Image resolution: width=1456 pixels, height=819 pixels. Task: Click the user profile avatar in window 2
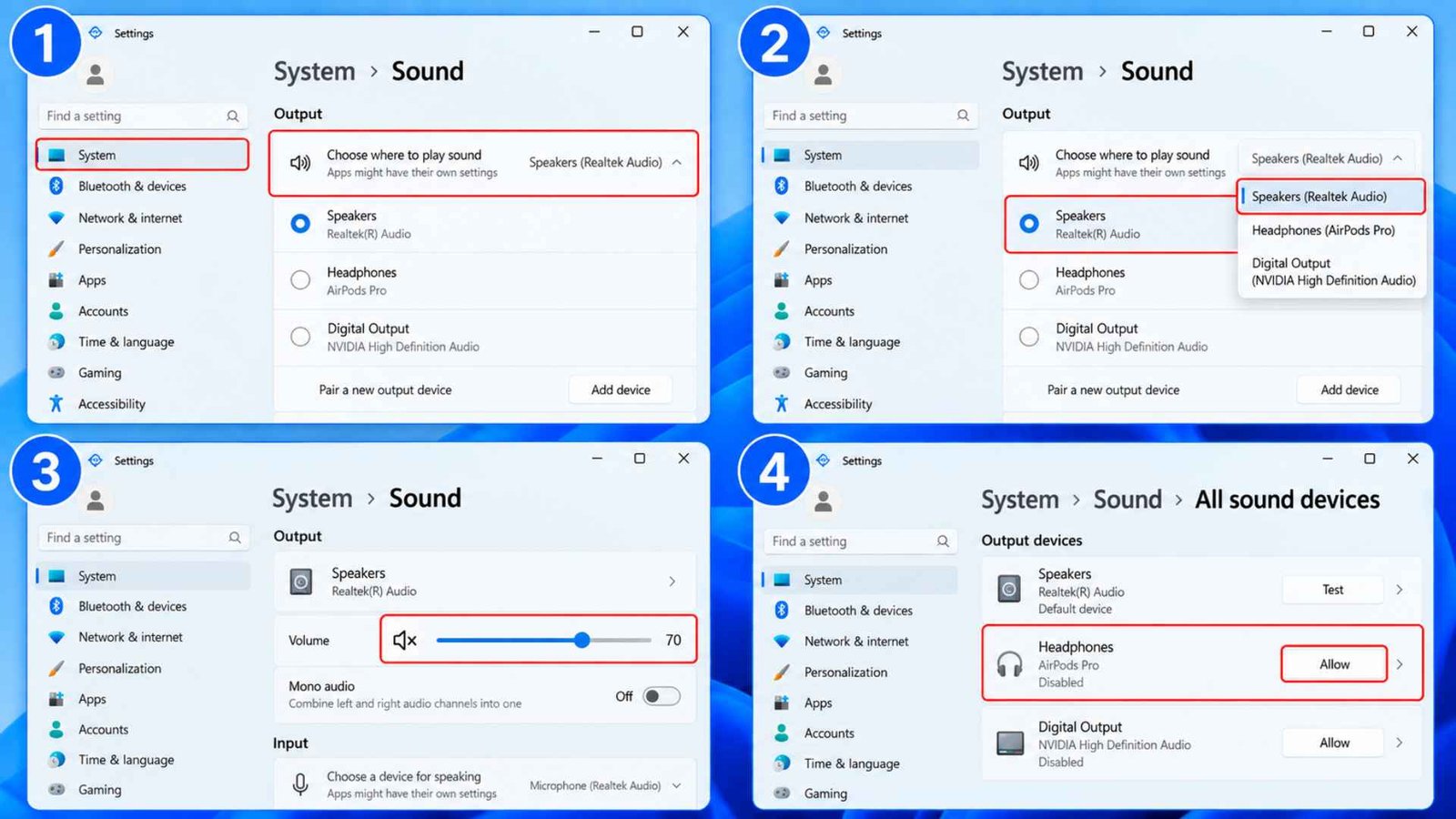[823, 74]
